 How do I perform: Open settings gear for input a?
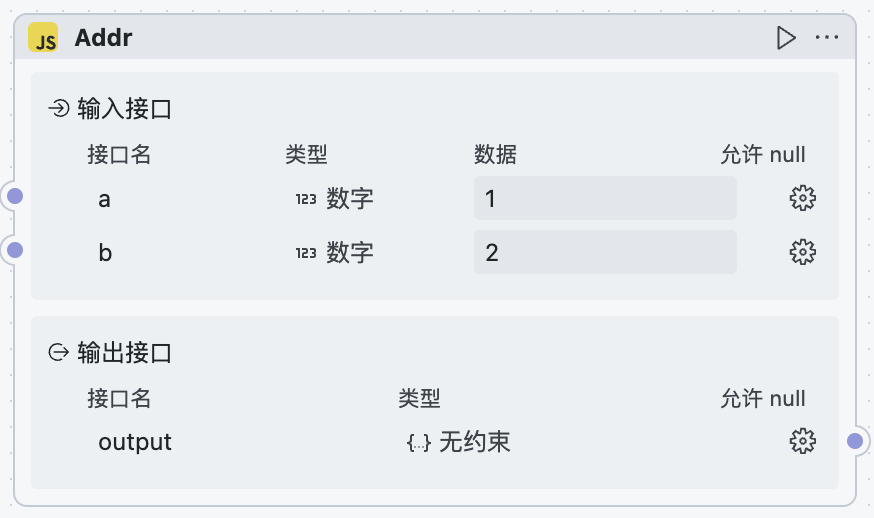point(802,198)
